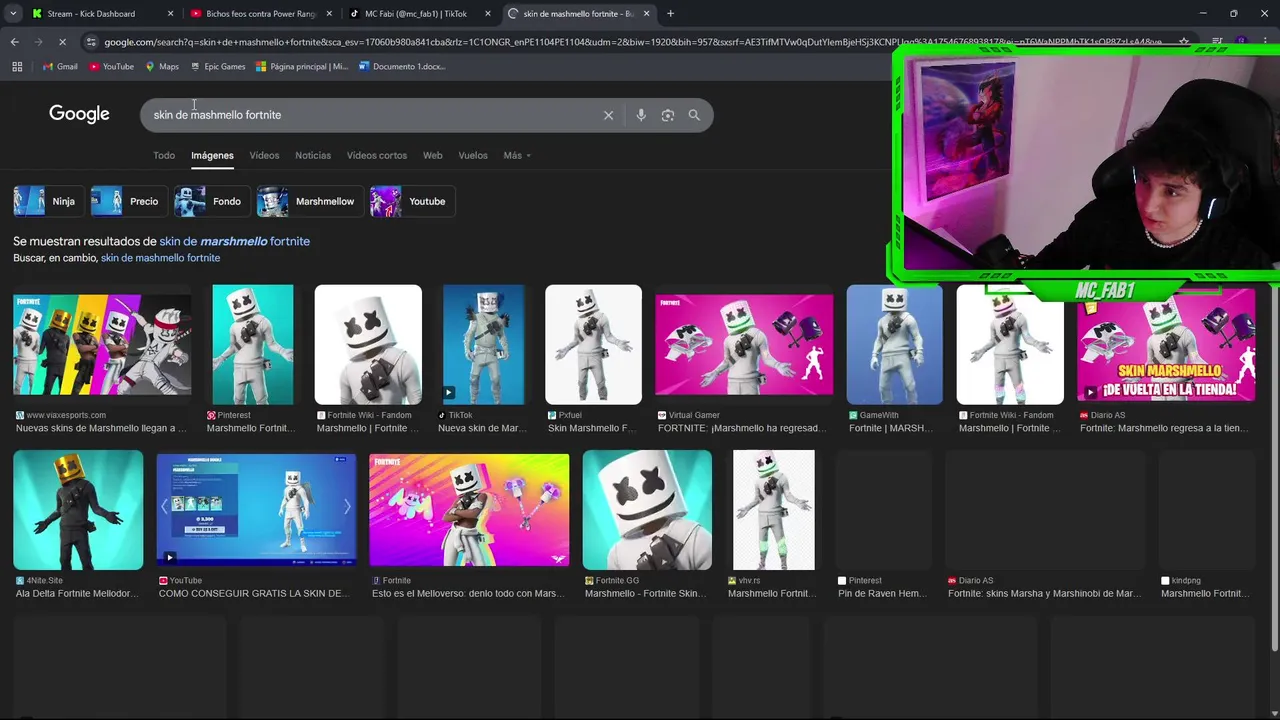
Task: Open a new browser tab
Action: [670, 14]
